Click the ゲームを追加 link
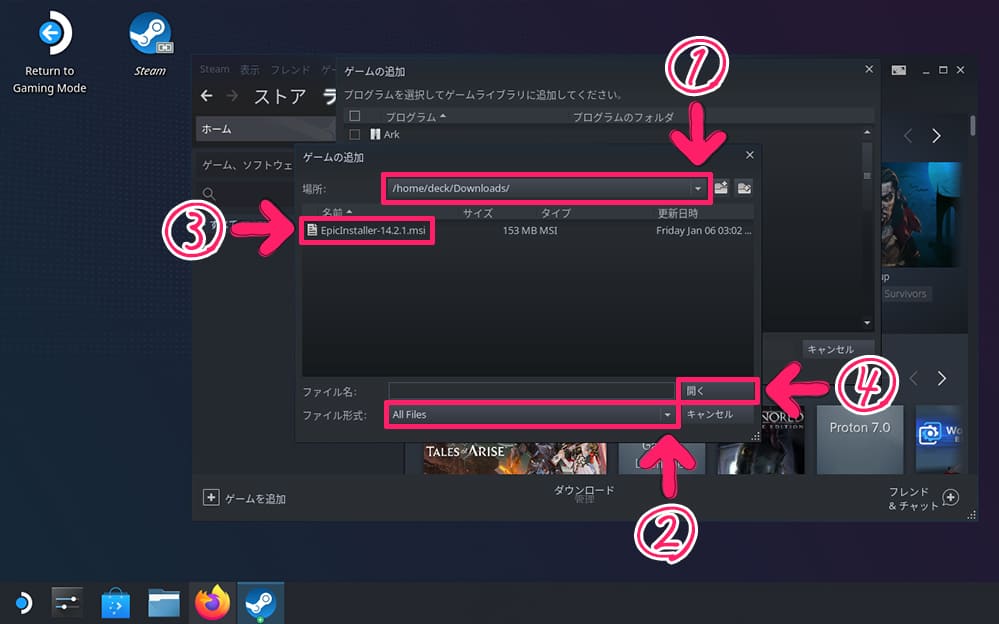This screenshot has height=624, width=999. tap(255, 498)
